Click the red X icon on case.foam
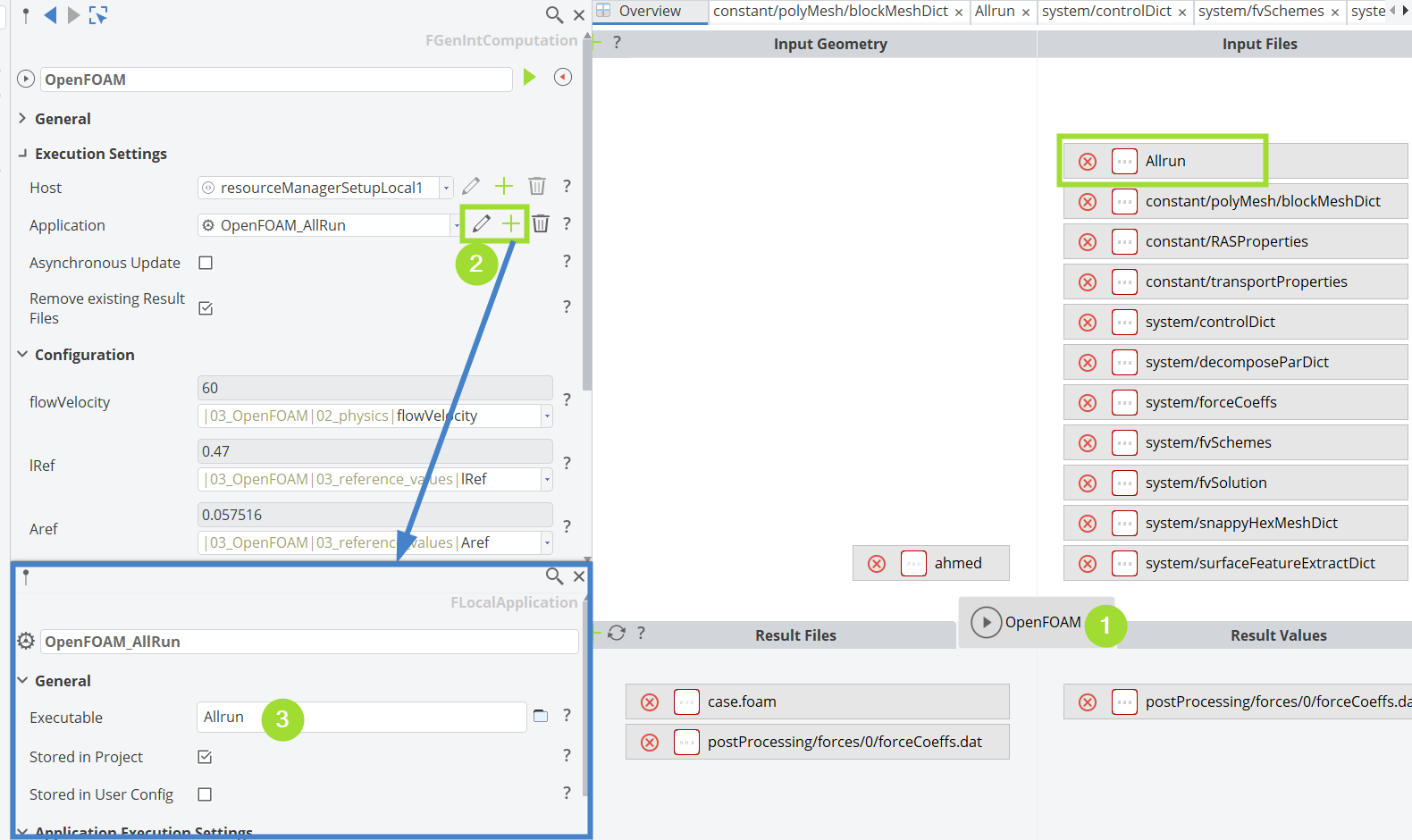 point(650,702)
